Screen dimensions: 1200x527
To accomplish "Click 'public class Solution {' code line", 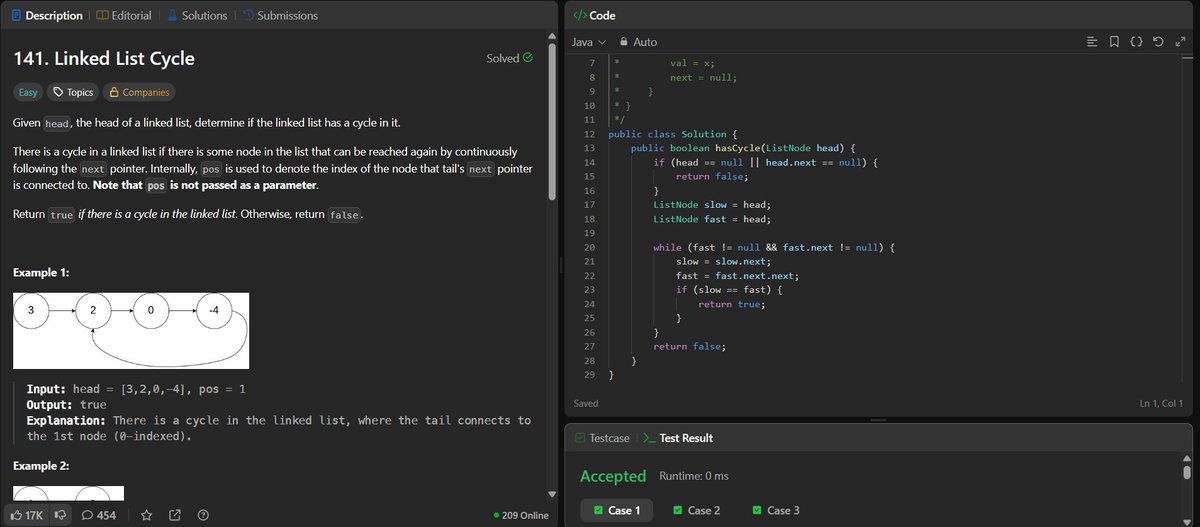I will pyautogui.click(x=673, y=134).
